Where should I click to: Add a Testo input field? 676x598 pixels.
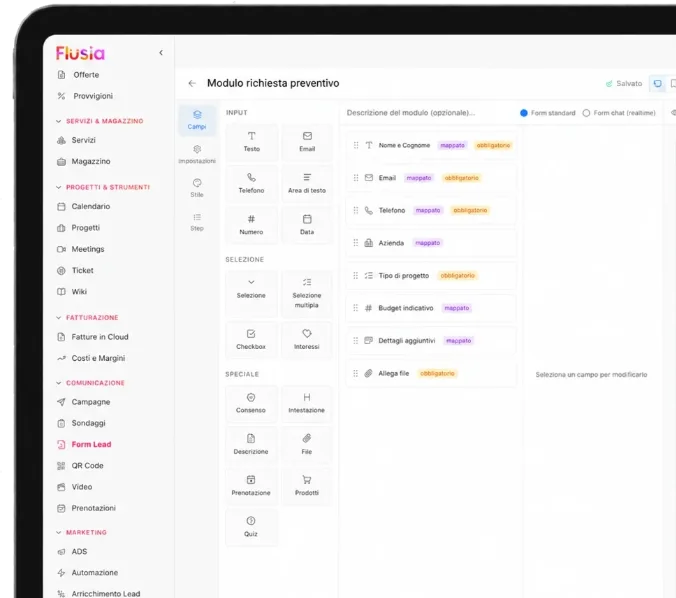251,142
